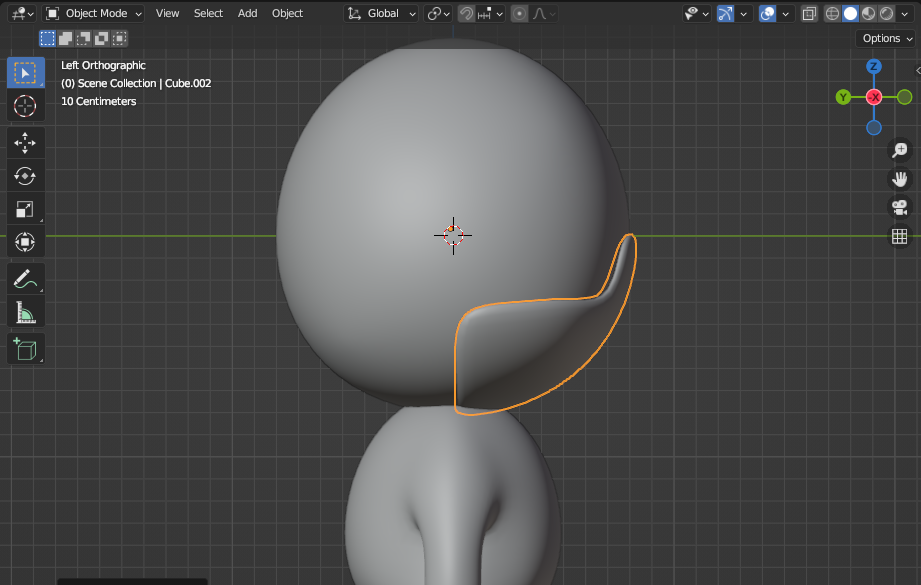Image resolution: width=921 pixels, height=585 pixels.
Task: Select the Measure tool
Action: pyautogui.click(x=26, y=313)
